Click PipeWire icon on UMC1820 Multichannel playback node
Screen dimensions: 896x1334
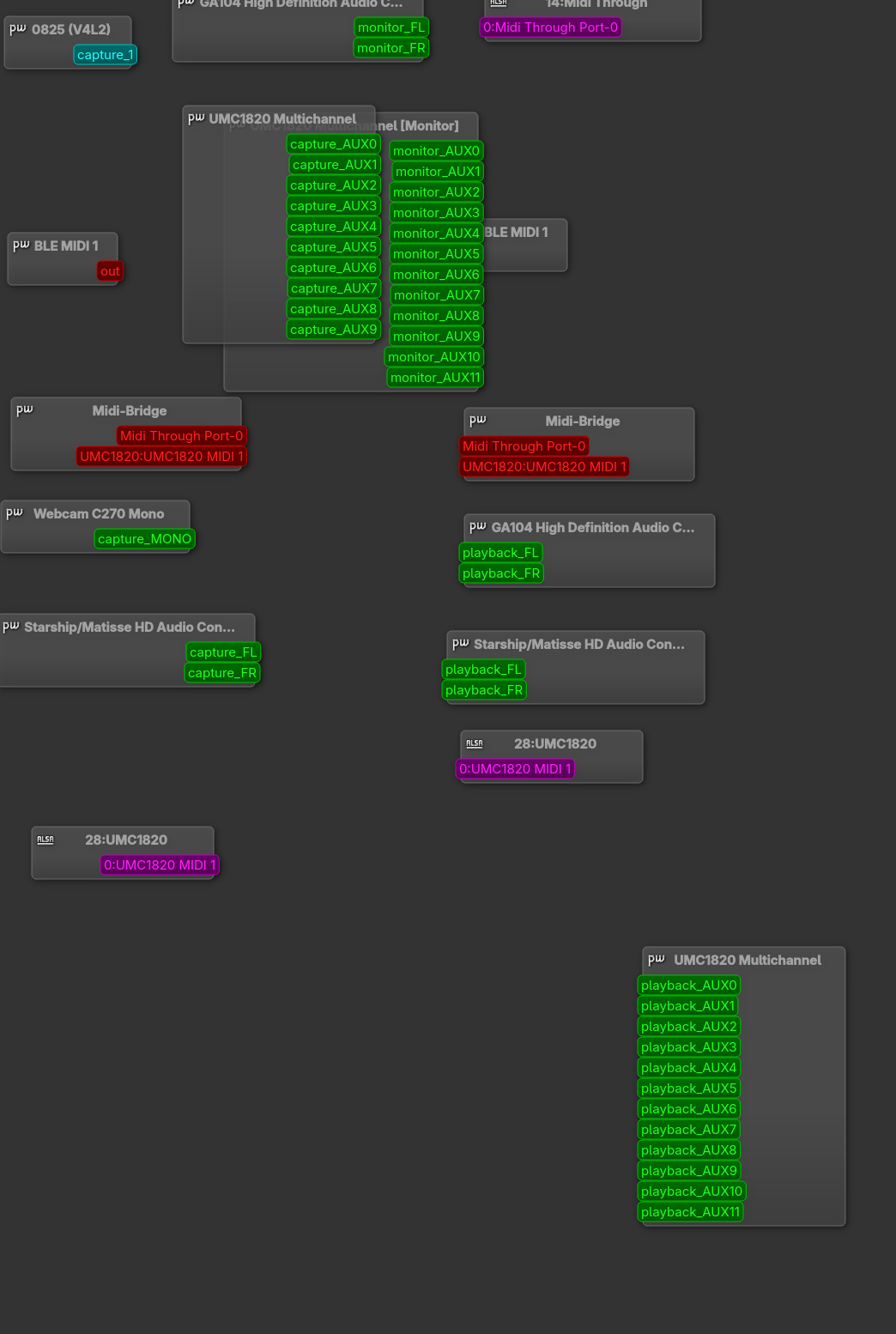coord(657,960)
